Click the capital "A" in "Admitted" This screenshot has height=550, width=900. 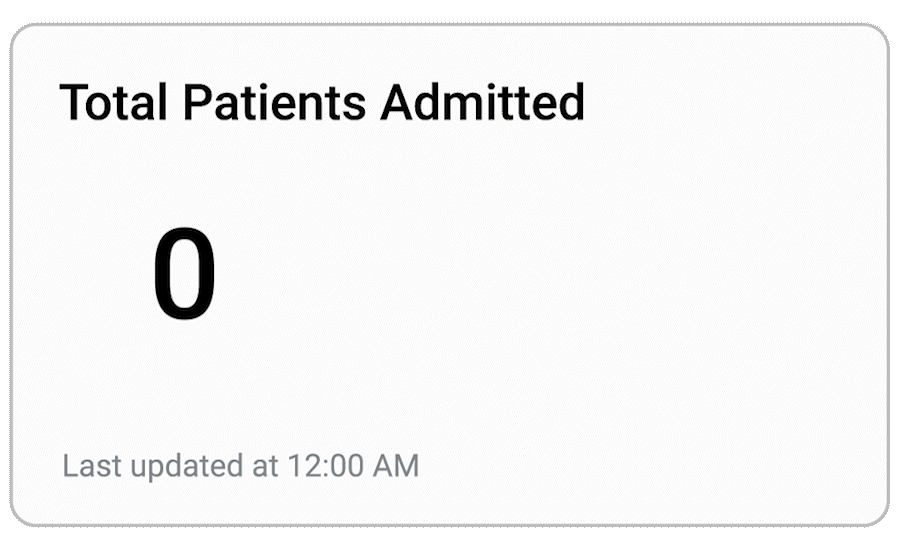click(396, 102)
